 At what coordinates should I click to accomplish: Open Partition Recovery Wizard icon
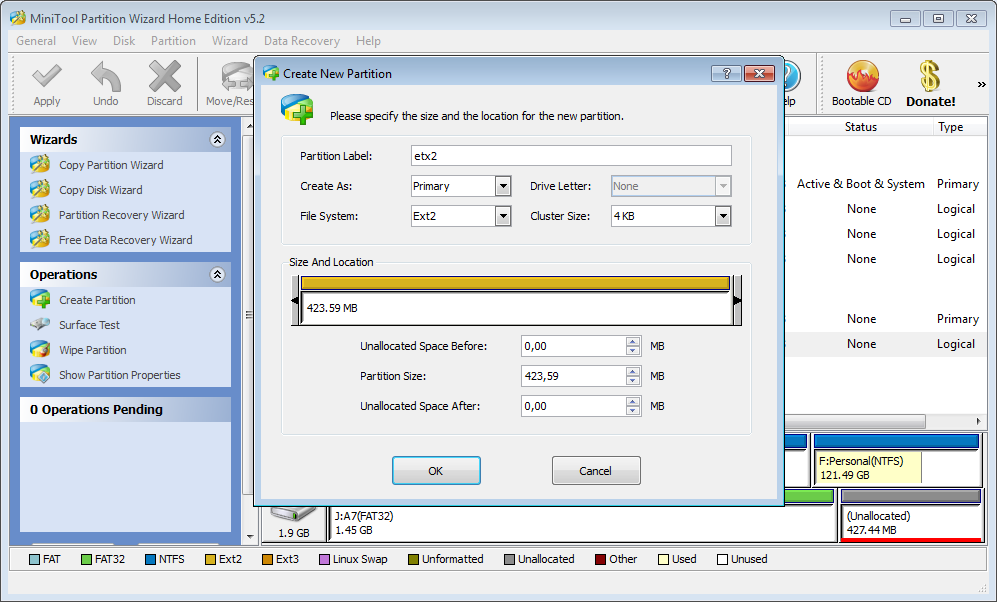tap(40, 215)
